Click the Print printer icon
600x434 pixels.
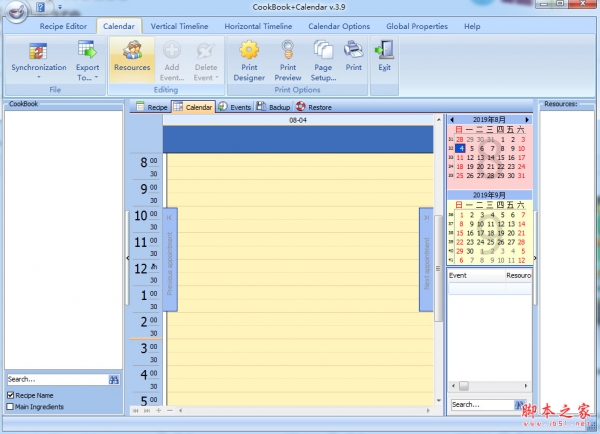coord(354,50)
